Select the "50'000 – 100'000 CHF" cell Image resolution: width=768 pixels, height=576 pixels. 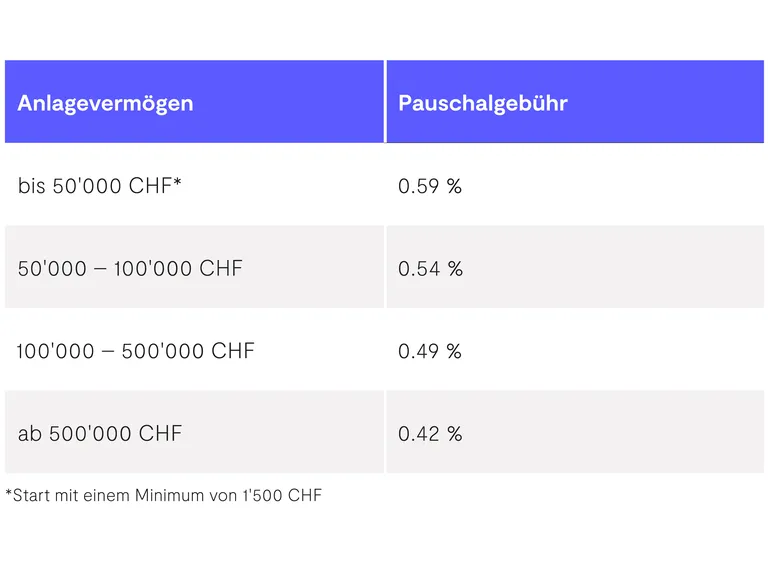[130, 268]
